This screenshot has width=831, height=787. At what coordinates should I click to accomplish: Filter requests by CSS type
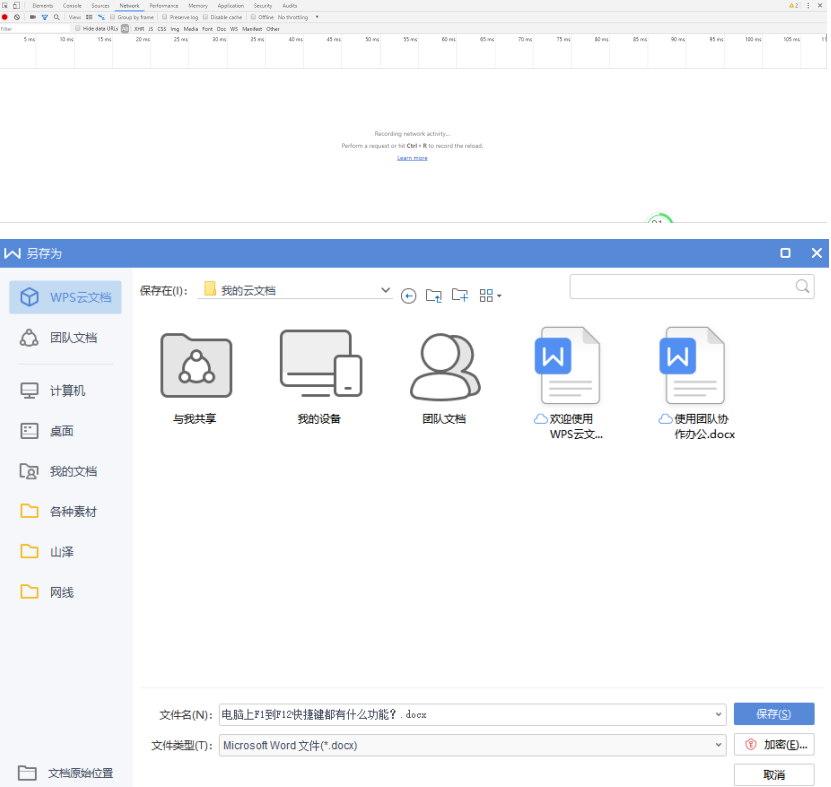162,29
